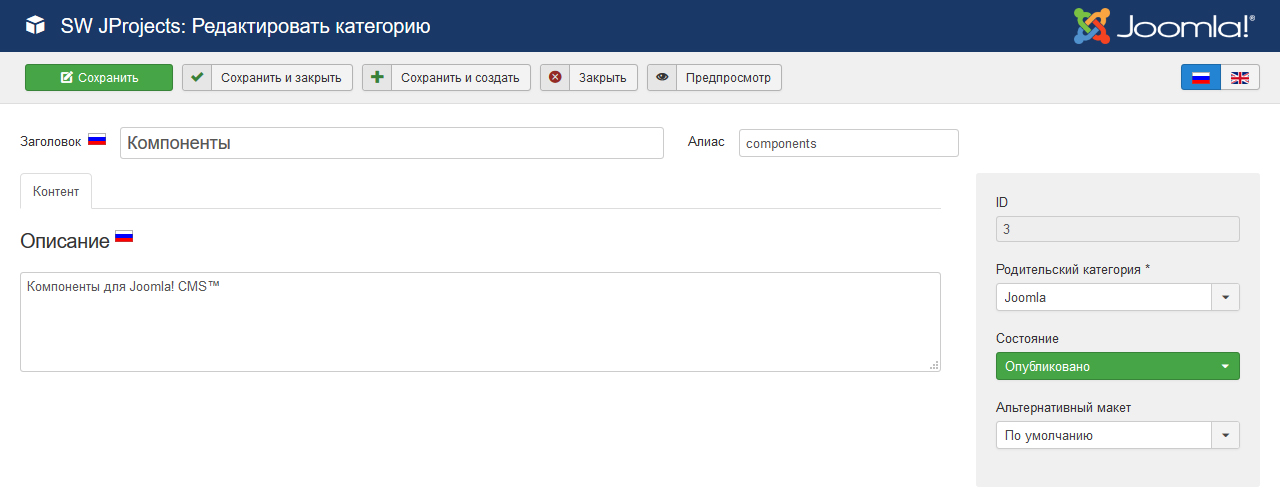Click the green checkmark icon on Save and close
Viewport: 1280px width, 495px height.
coord(197,78)
